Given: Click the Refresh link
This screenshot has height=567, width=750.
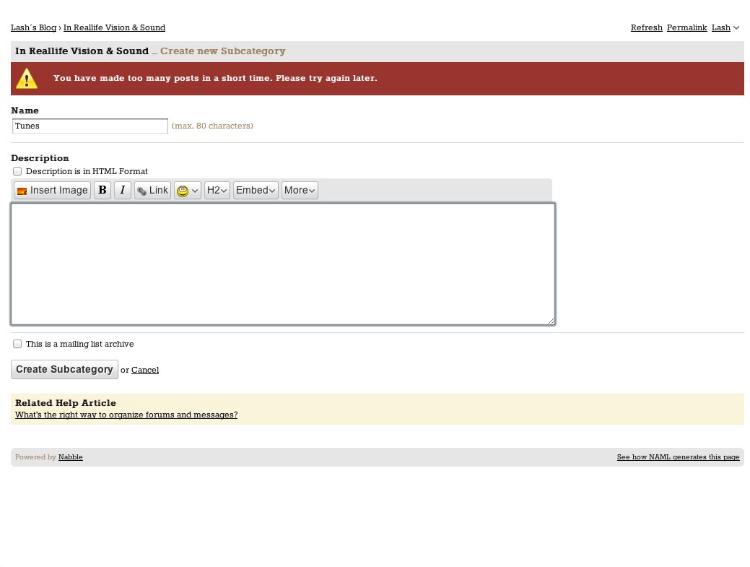Looking at the screenshot, I should coord(646,28).
